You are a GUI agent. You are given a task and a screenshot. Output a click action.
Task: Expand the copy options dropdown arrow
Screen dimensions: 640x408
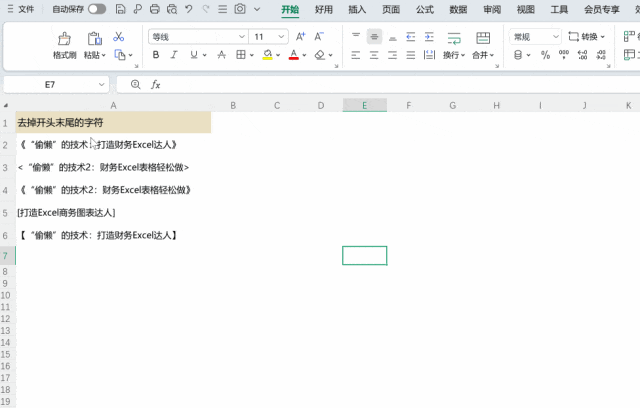click(x=131, y=55)
